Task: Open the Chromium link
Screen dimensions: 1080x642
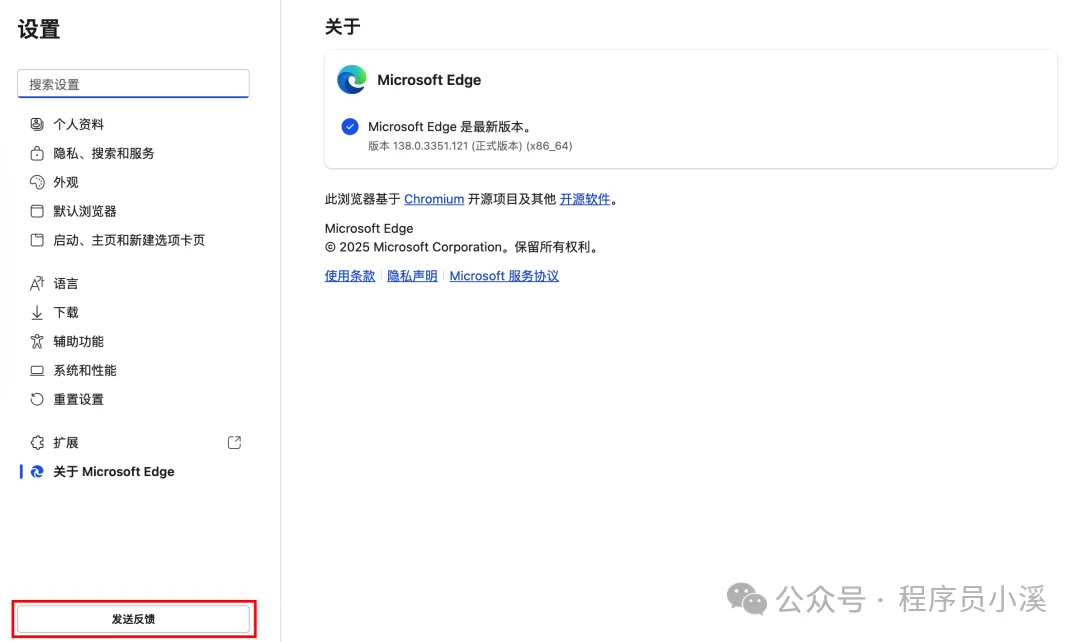Action: point(434,199)
